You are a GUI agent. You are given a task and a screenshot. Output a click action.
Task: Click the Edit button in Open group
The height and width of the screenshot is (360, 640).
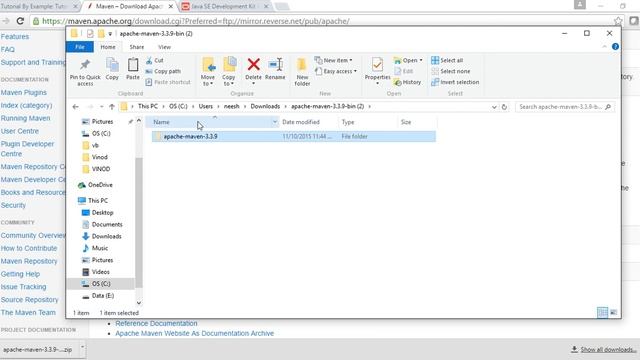coord(403,71)
